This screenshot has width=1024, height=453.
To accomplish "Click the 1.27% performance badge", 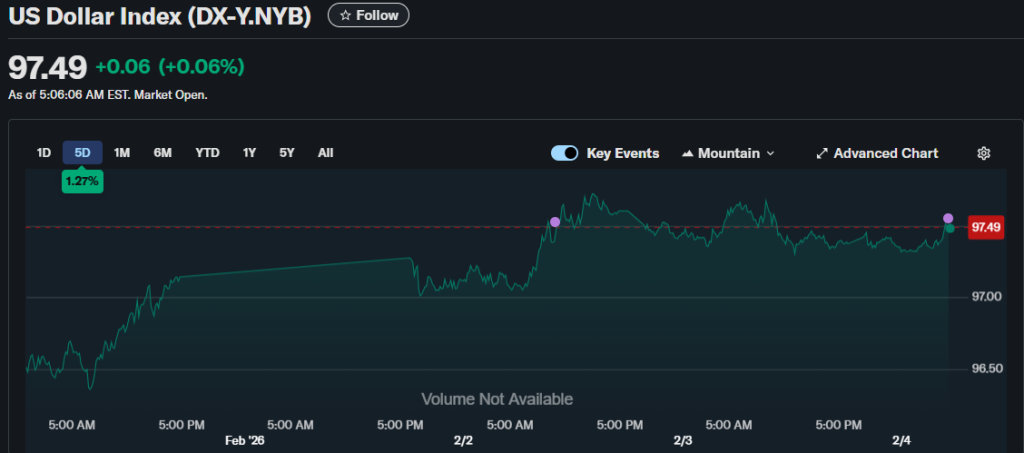I will point(82,181).
